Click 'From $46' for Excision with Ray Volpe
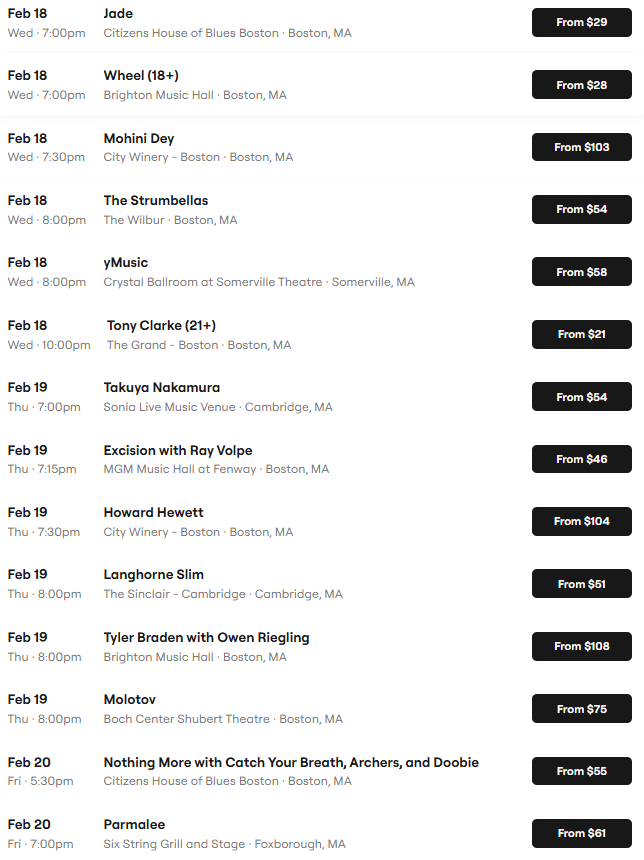This screenshot has width=644, height=860. pos(581,459)
